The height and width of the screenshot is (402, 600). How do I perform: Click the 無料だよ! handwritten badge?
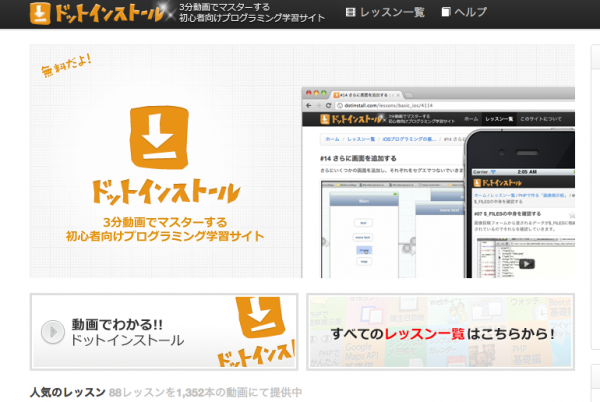pos(66,65)
